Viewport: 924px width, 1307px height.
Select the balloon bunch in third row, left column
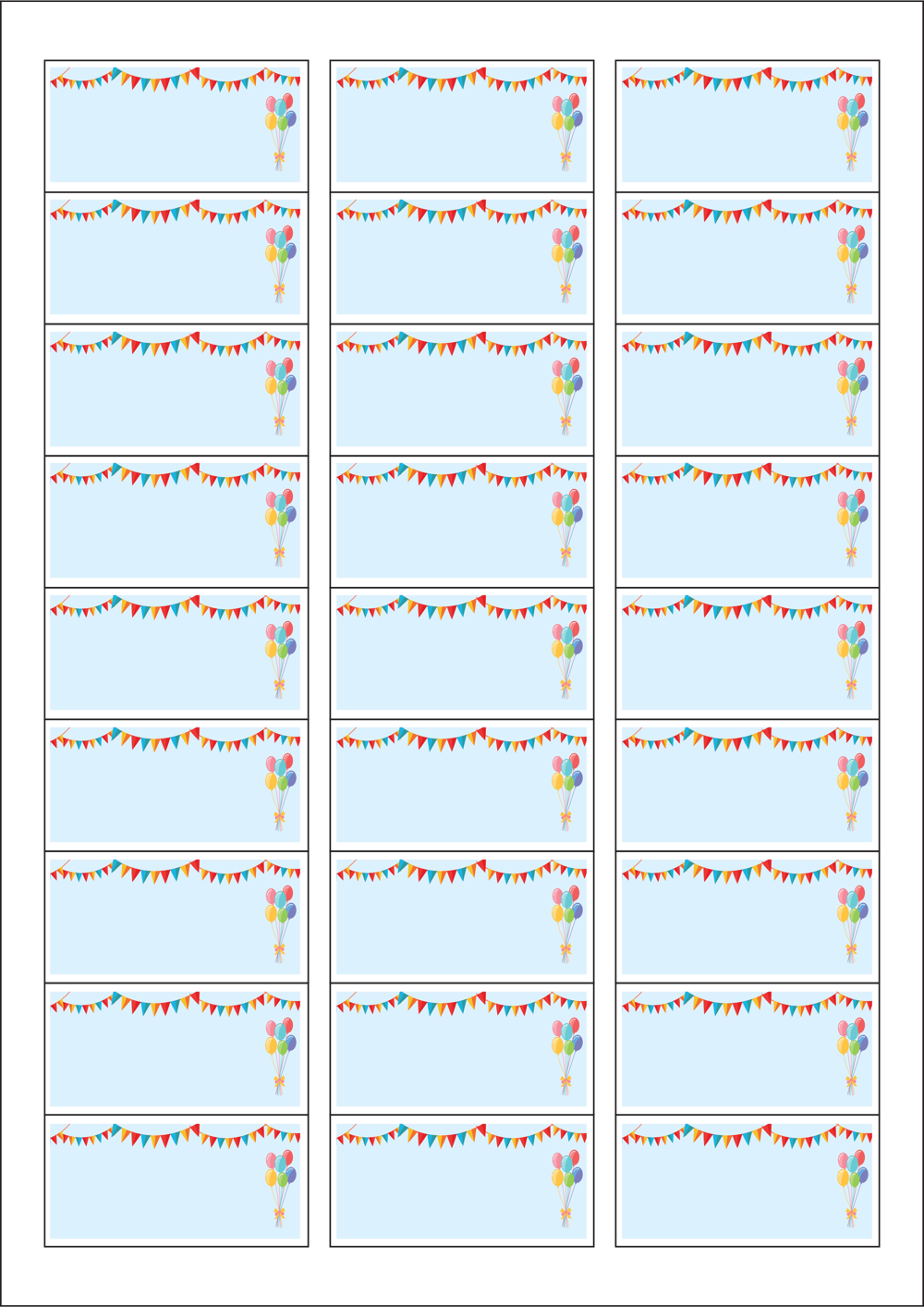pos(281,396)
